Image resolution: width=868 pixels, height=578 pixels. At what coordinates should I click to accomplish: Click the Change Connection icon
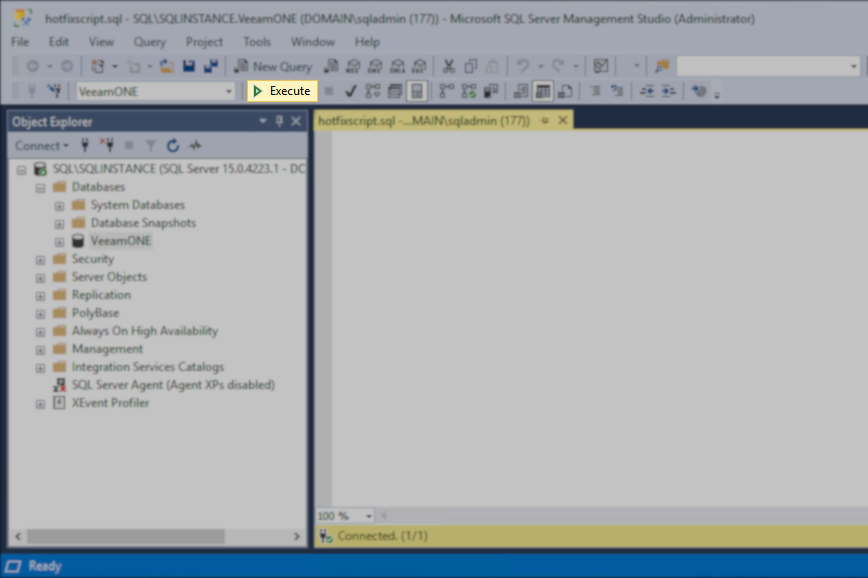pos(54,91)
